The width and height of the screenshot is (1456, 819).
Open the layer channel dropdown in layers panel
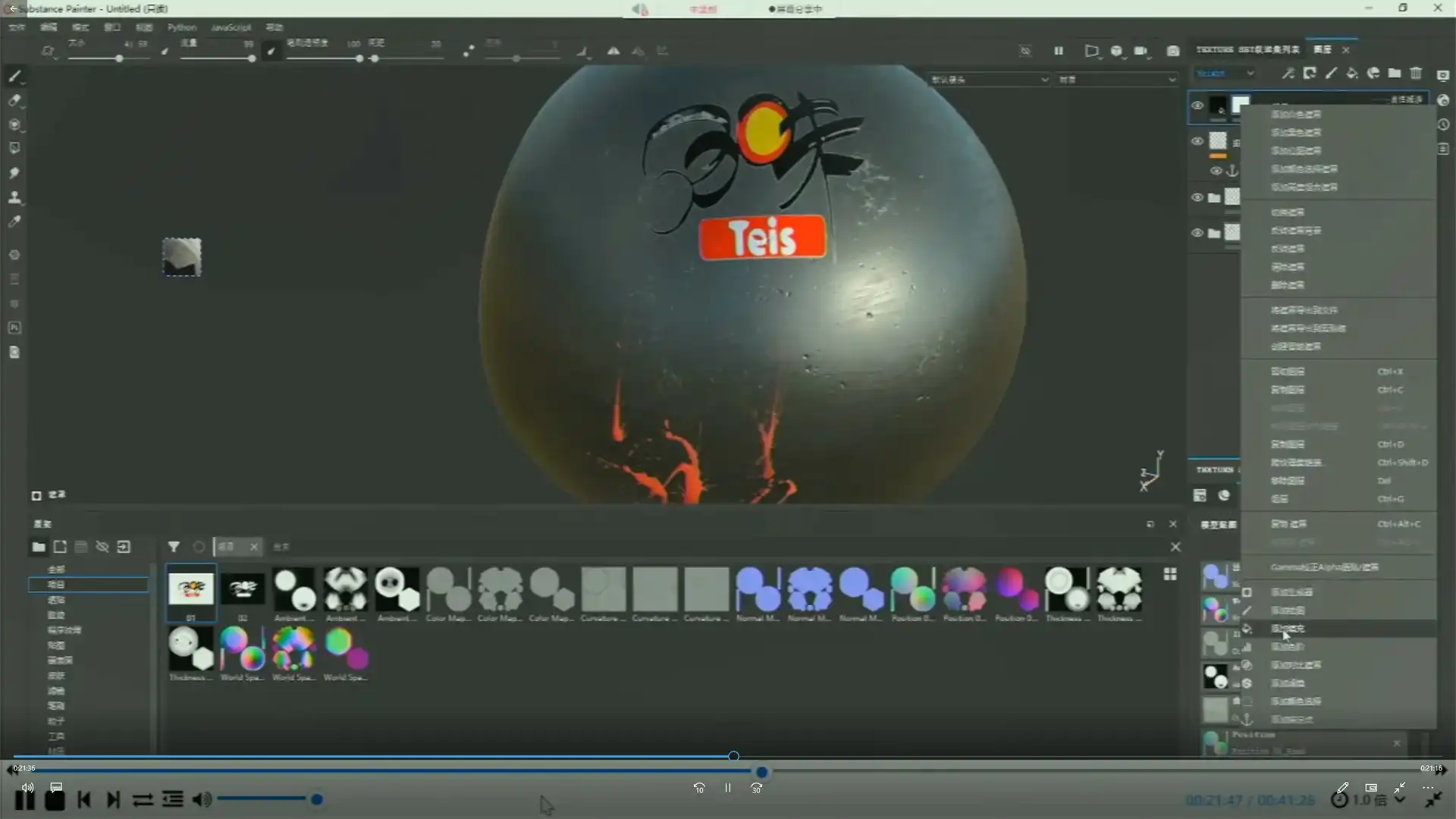[x=1225, y=74]
